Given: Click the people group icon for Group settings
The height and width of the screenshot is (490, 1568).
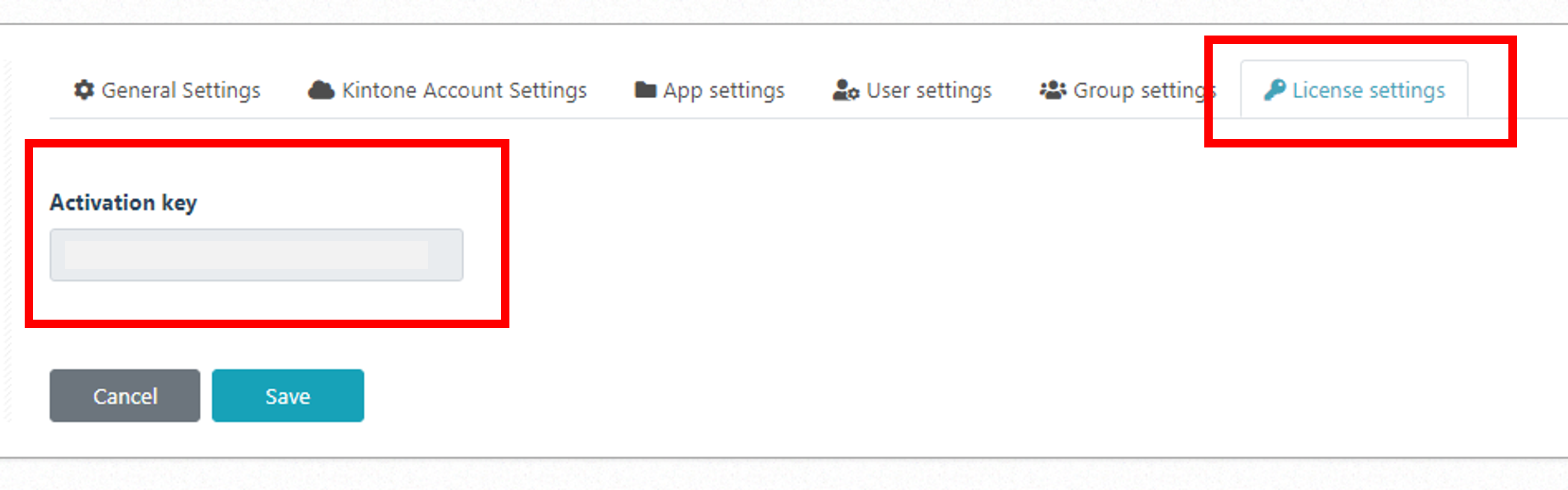Looking at the screenshot, I should click(x=1053, y=90).
